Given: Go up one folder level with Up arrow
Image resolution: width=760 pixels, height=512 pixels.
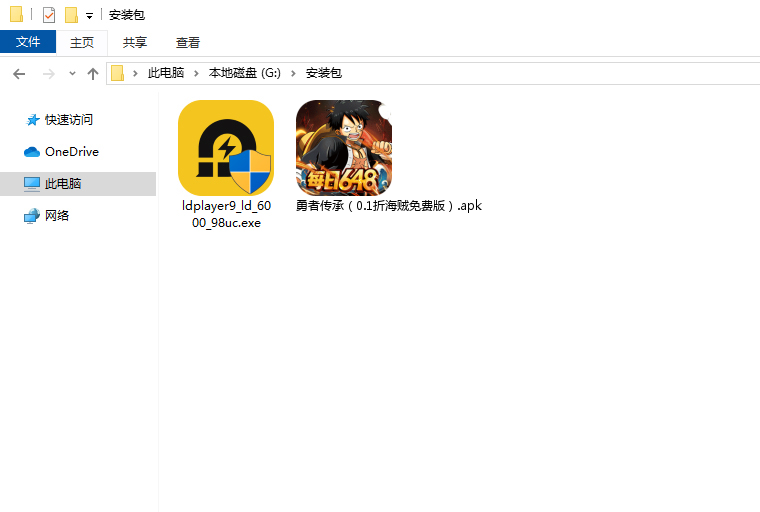Looking at the screenshot, I should coord(93,73).
